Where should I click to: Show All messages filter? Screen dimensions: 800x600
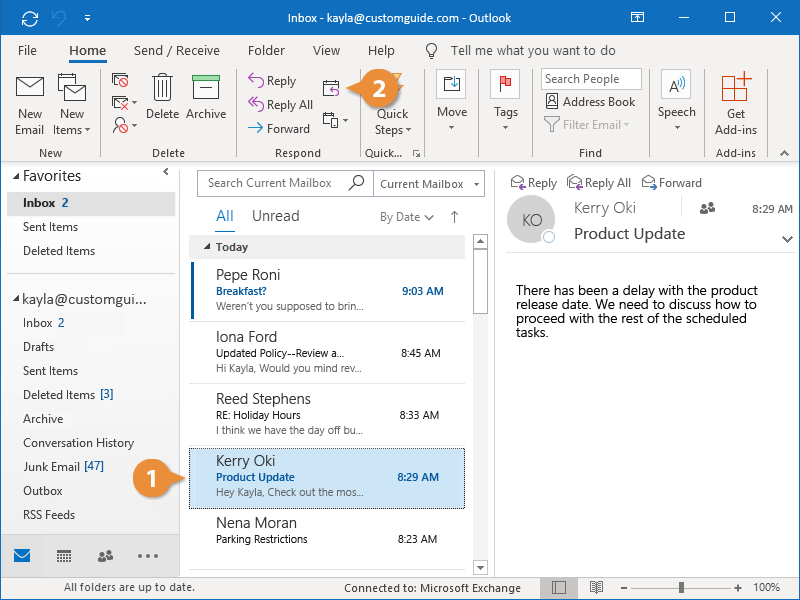coord(224,216)
